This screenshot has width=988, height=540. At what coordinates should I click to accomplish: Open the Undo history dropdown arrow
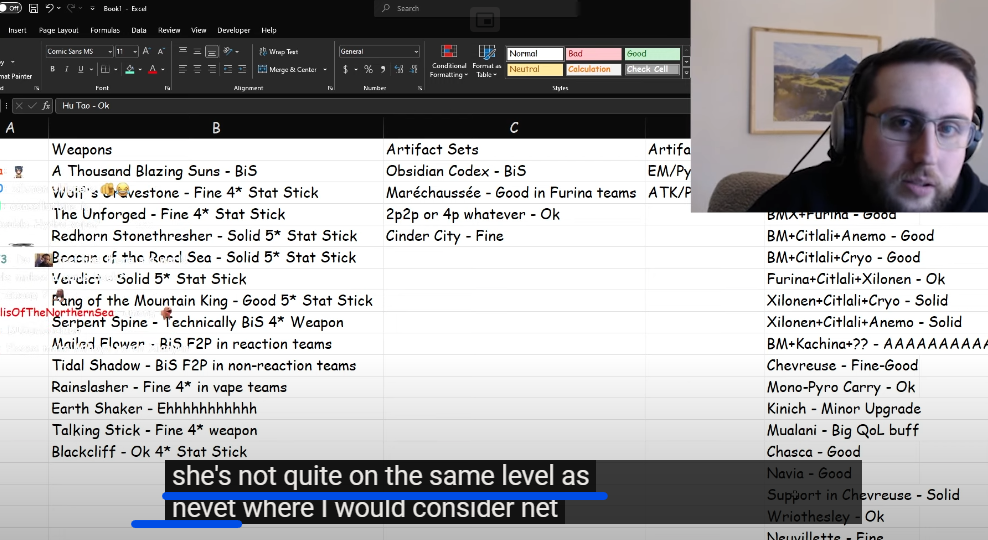click(59, 8)
